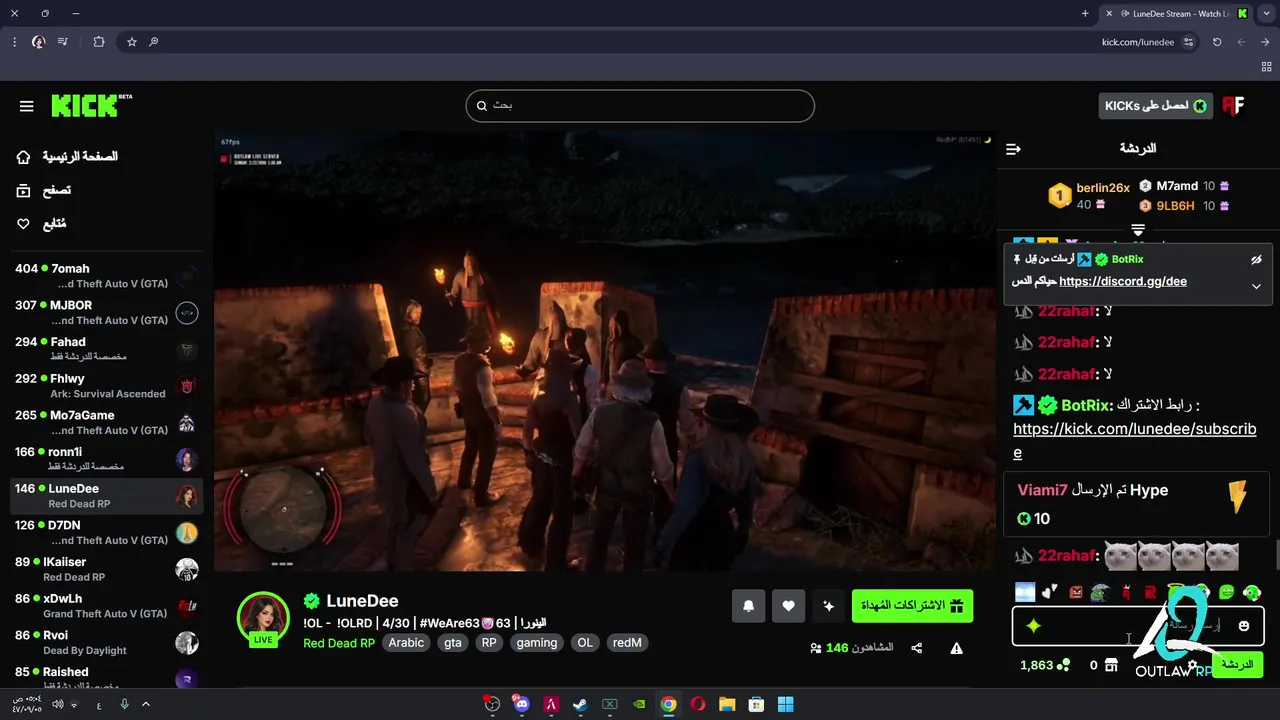Viewport: 1280px width, 720px height.
Task: Select the Arabic tag
Action: coord(406,643)
